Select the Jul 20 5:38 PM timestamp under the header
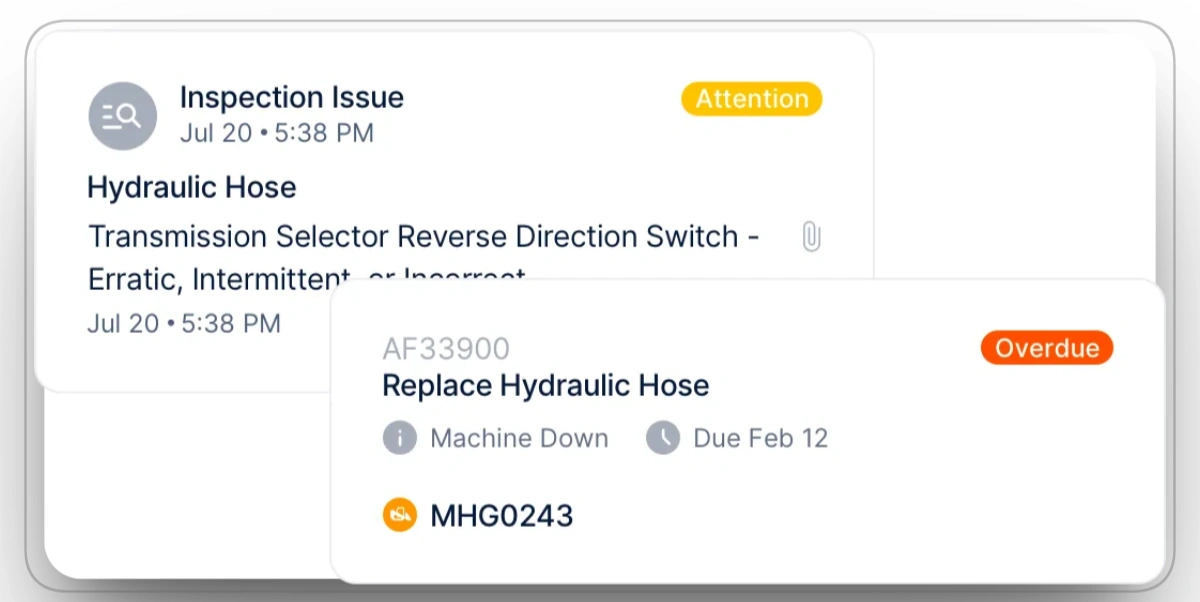This screenshot has width=1200, height=602. point(276,132)
